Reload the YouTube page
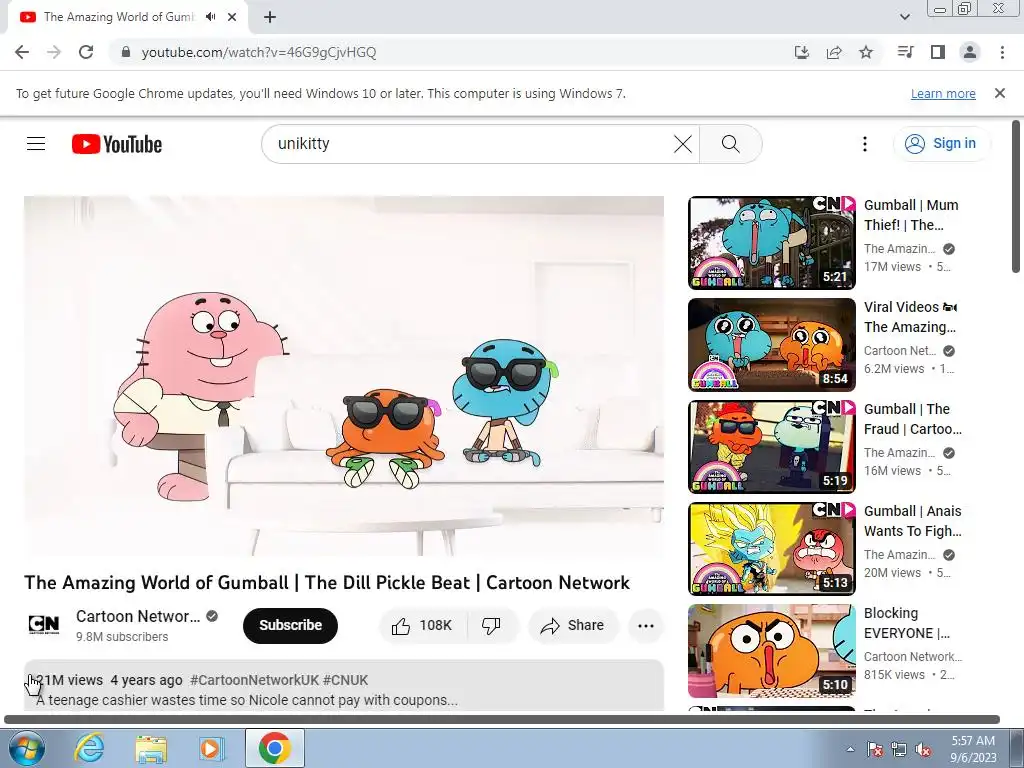Viewport: 1024px width, 768px height. [86, 52]
